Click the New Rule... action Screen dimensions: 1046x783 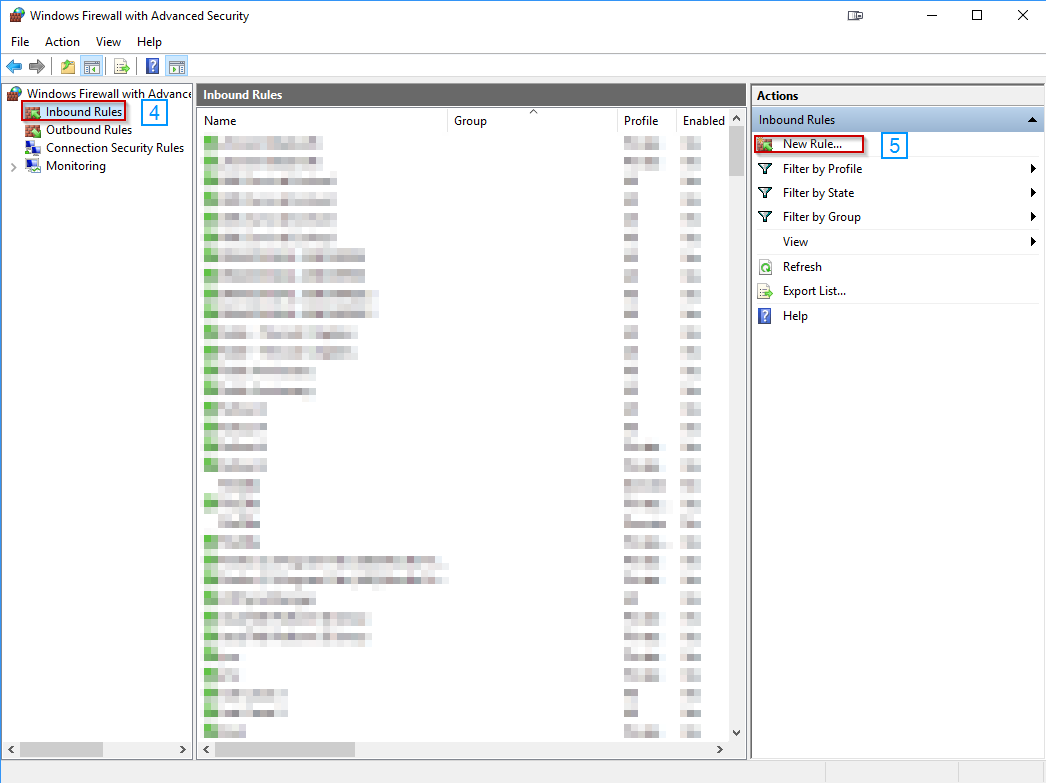click(x=813, y=144)
